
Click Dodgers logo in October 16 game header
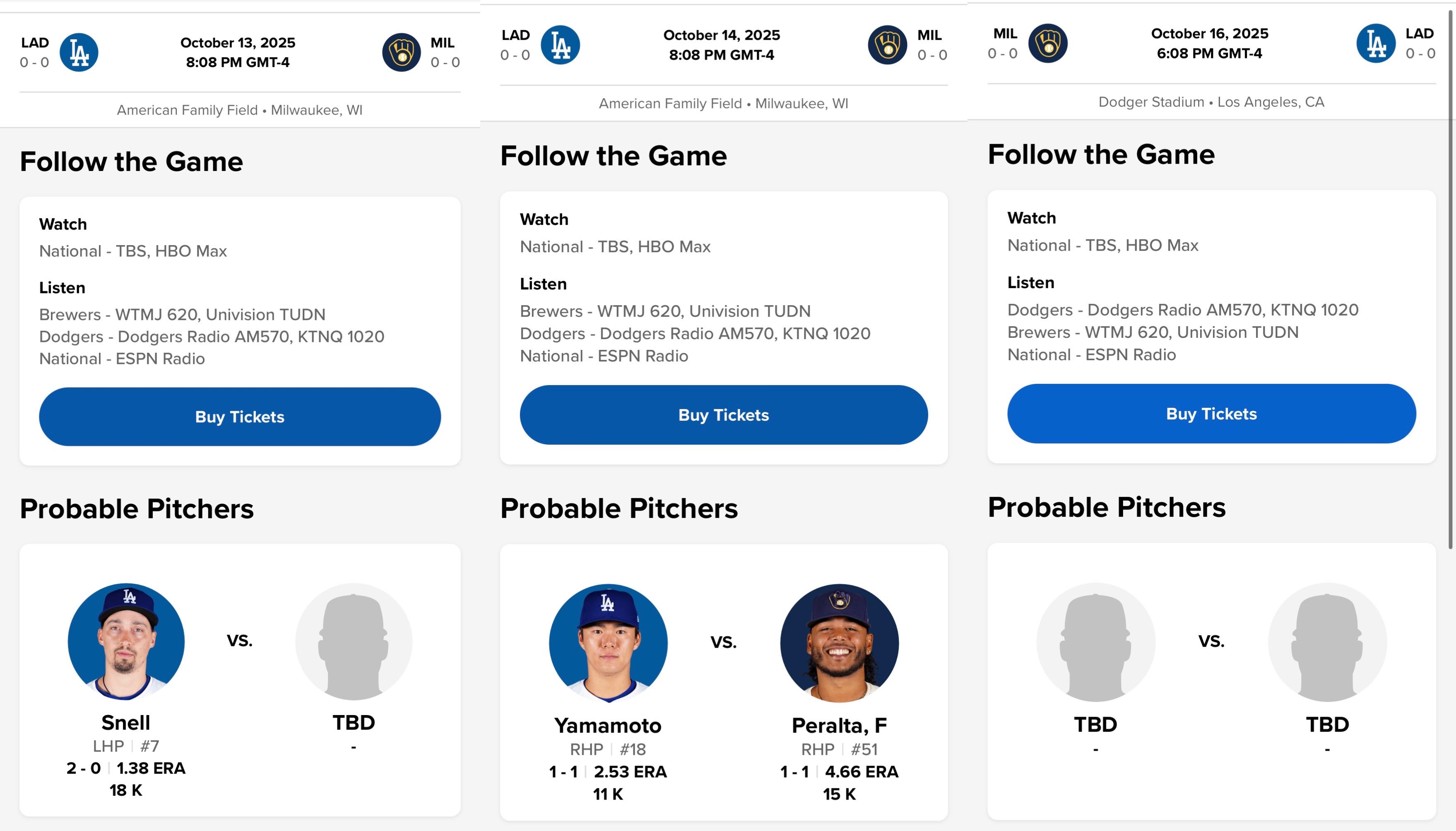click(1376, 43)
